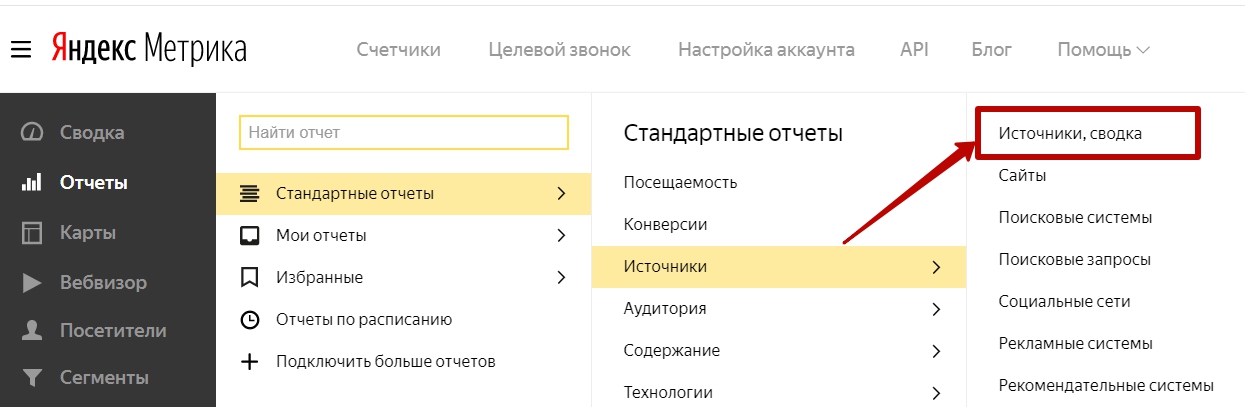The width and height of the screenshot is (1245, 407).
Task: Expand the Стандартные отчеты chevron
Action: (x=561, y=193)
